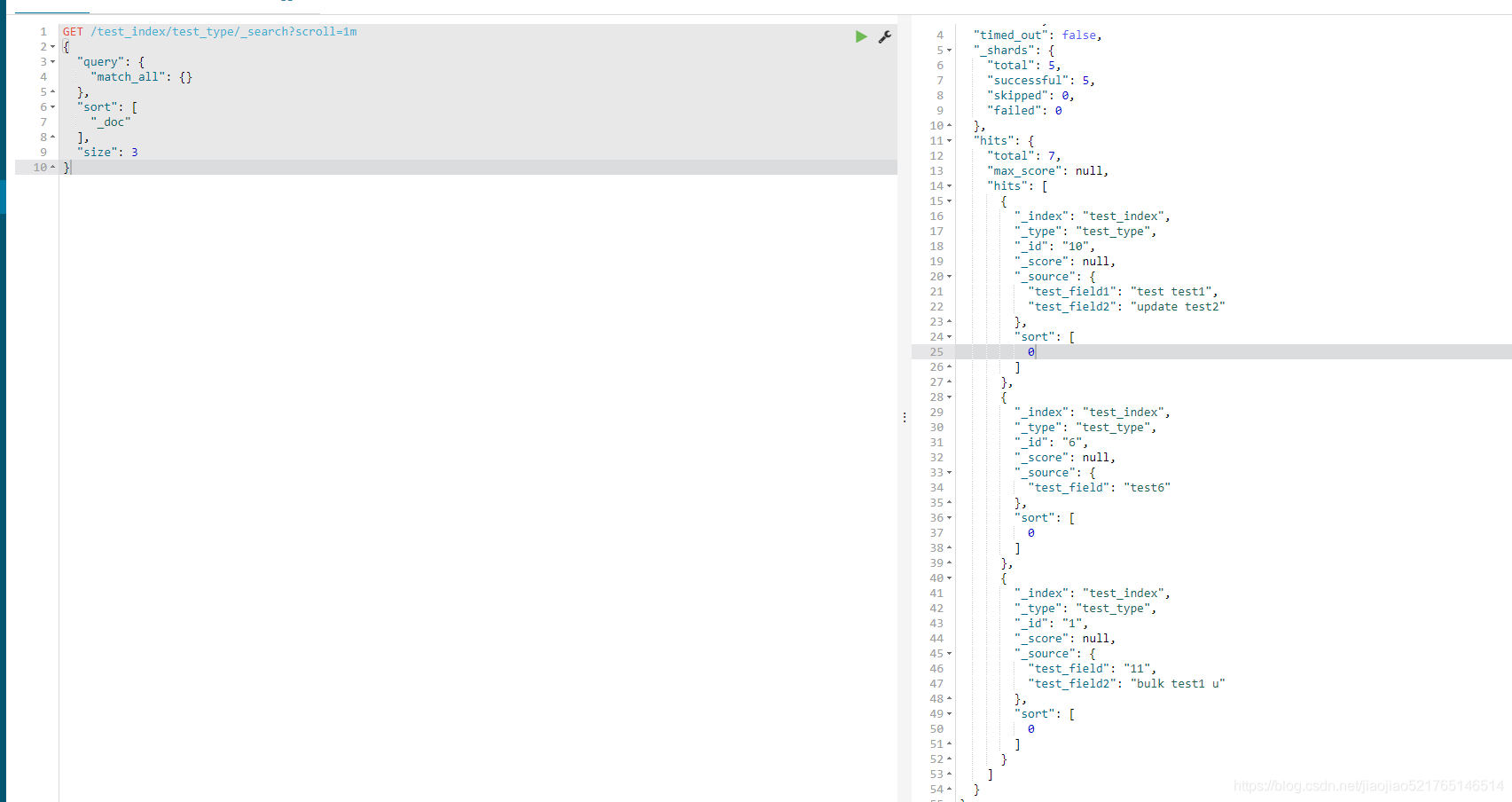Toggle fold marker at response line 39
Image resolution: width=1512 pixels, height=802 pixels.
coord(950,562)
